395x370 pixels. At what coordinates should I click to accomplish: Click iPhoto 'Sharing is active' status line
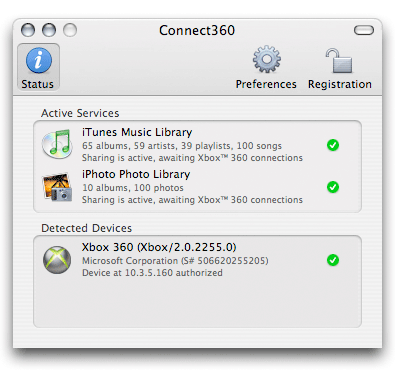pyautogui.click(x=192, y=200)
